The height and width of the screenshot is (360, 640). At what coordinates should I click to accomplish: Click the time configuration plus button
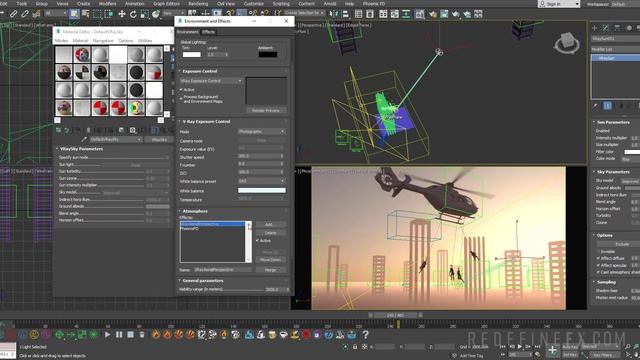click(x=552, y=350)
